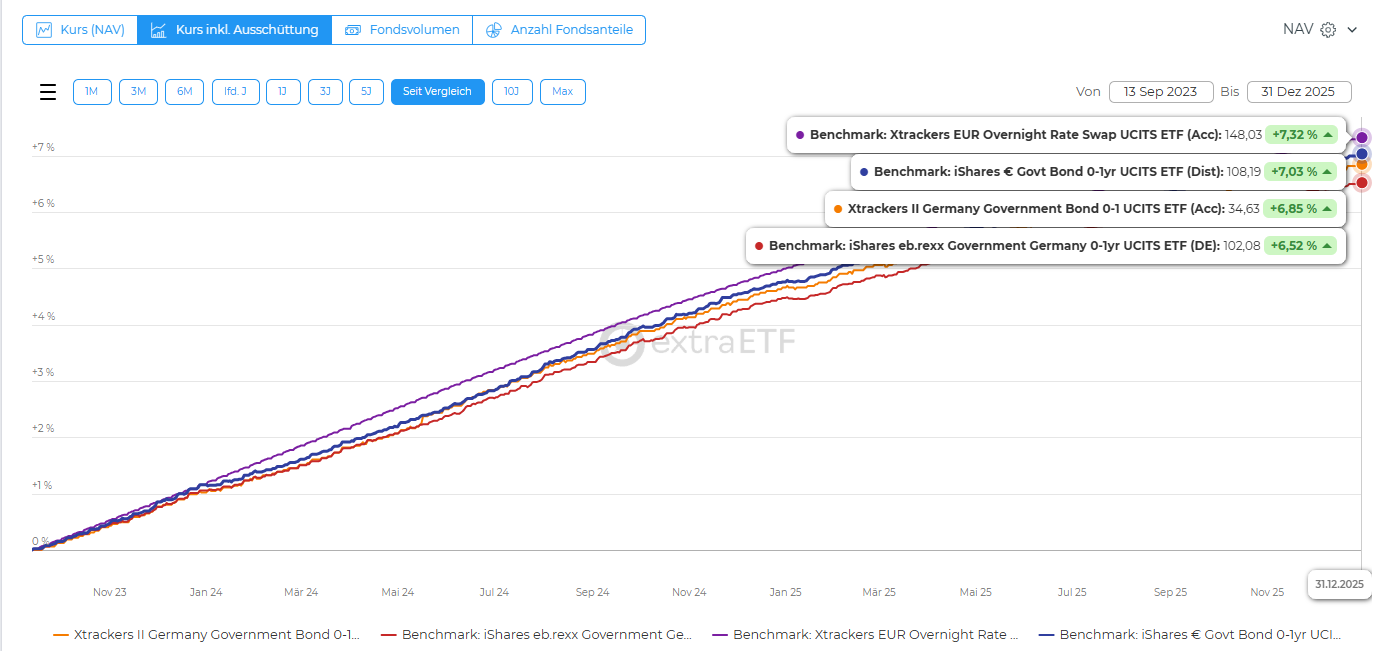Screen dimensions: 1385x651
Task: Select the Max time range button
Action: coord(562,92)
